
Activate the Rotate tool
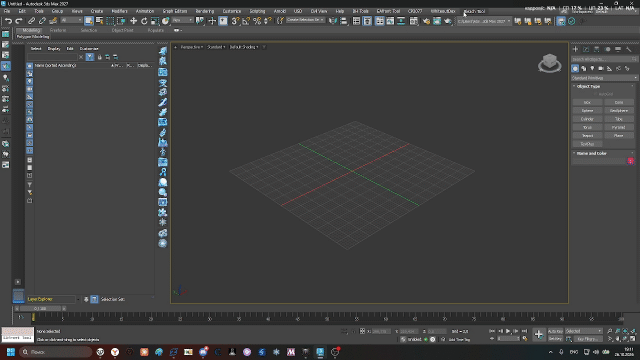click(144, 21)
